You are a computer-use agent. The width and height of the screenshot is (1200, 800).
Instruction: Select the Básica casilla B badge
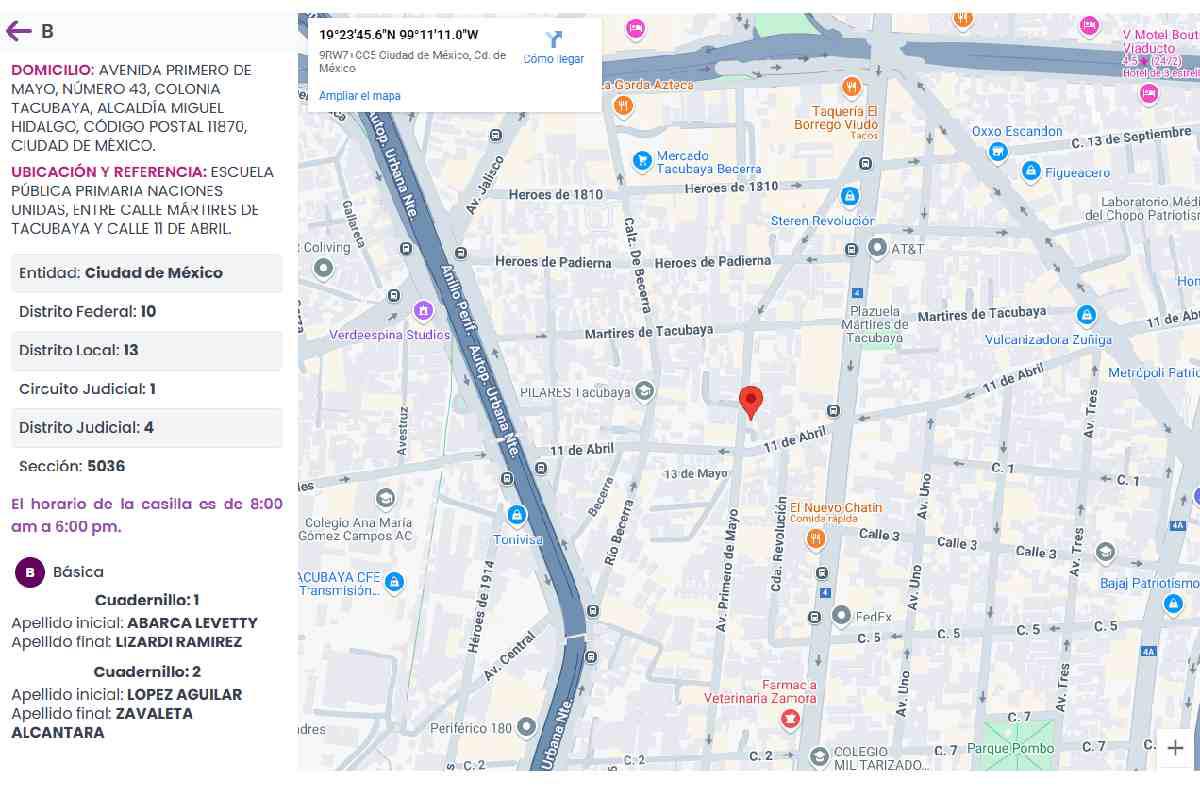click(30, 572)
